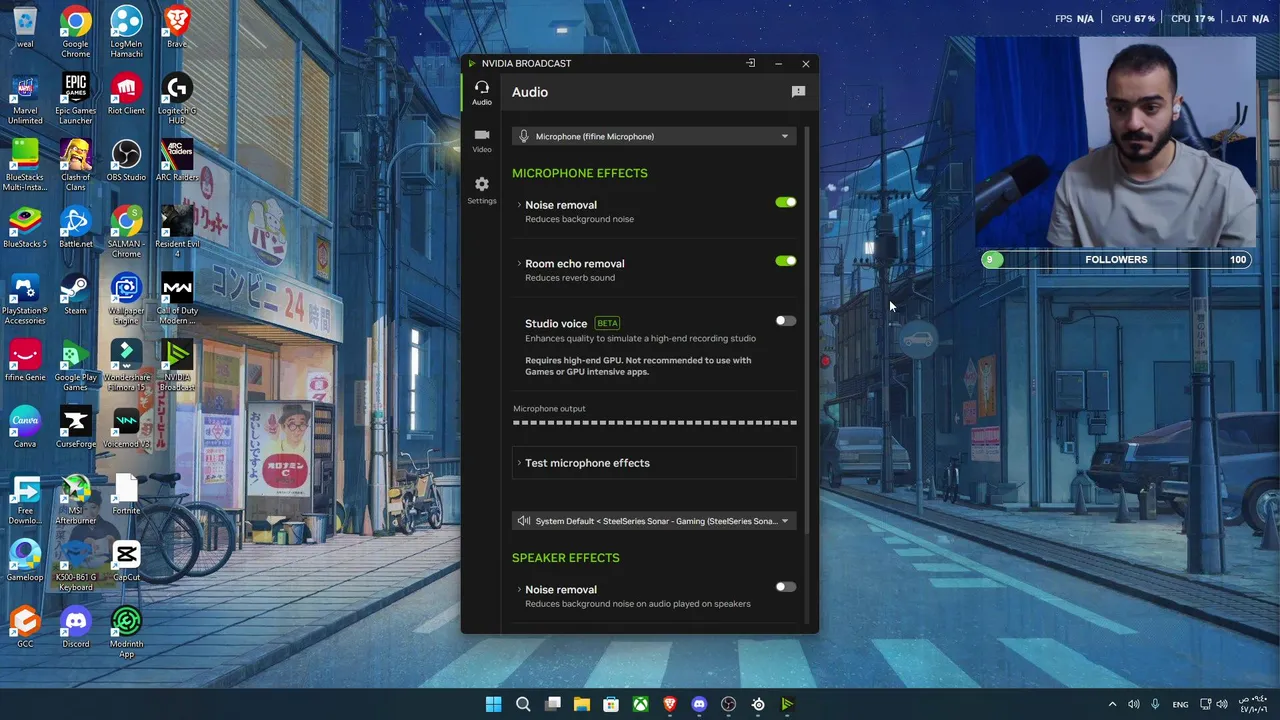Image resolution: width=1280 pixels, height=720 pixels.
Task: Select the OBS Studio desktop icon
Action: 126,161
